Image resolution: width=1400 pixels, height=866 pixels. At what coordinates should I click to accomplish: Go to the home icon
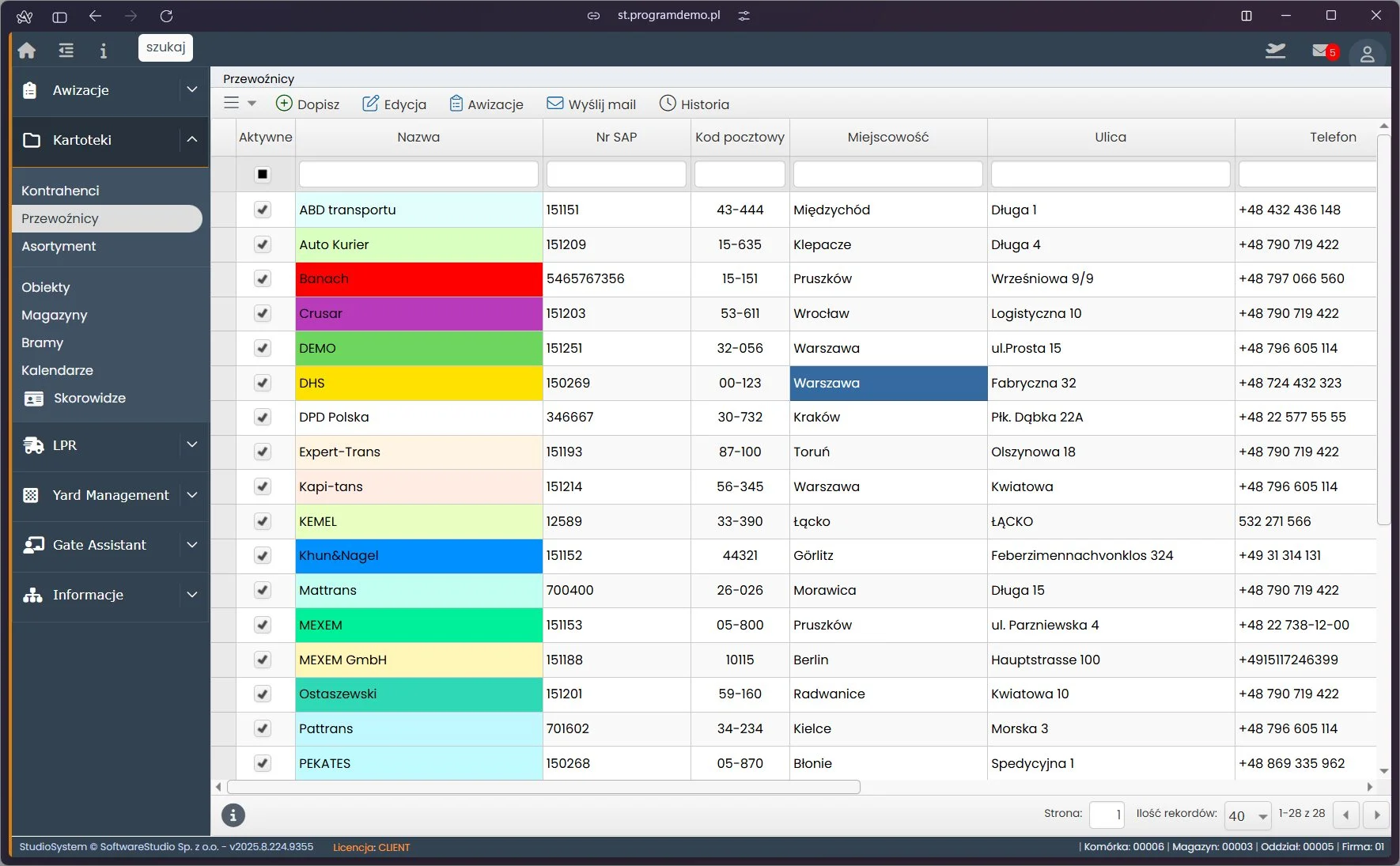(27, 51)
